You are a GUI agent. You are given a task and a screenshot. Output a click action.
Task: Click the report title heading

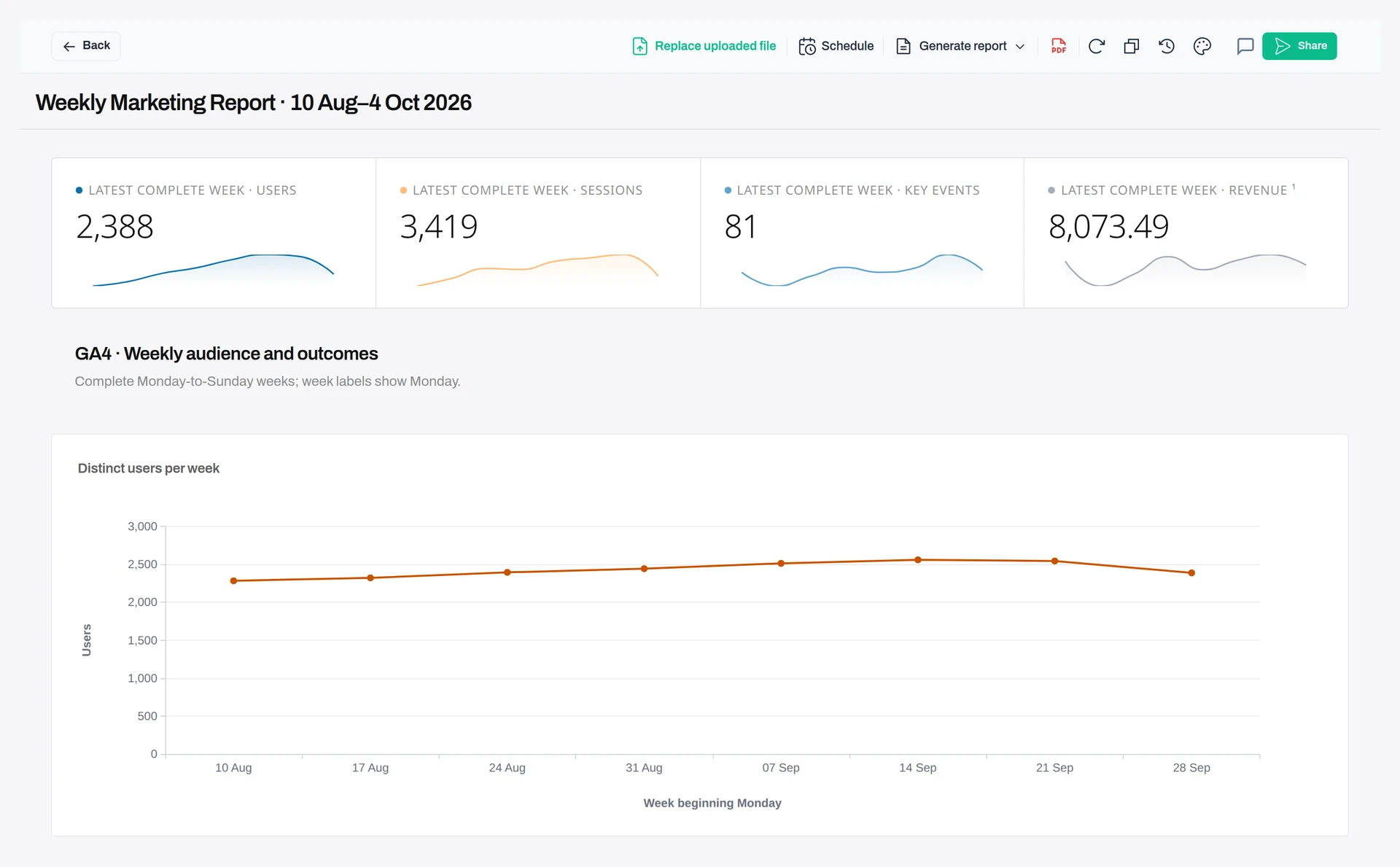(x=254, y=103)
